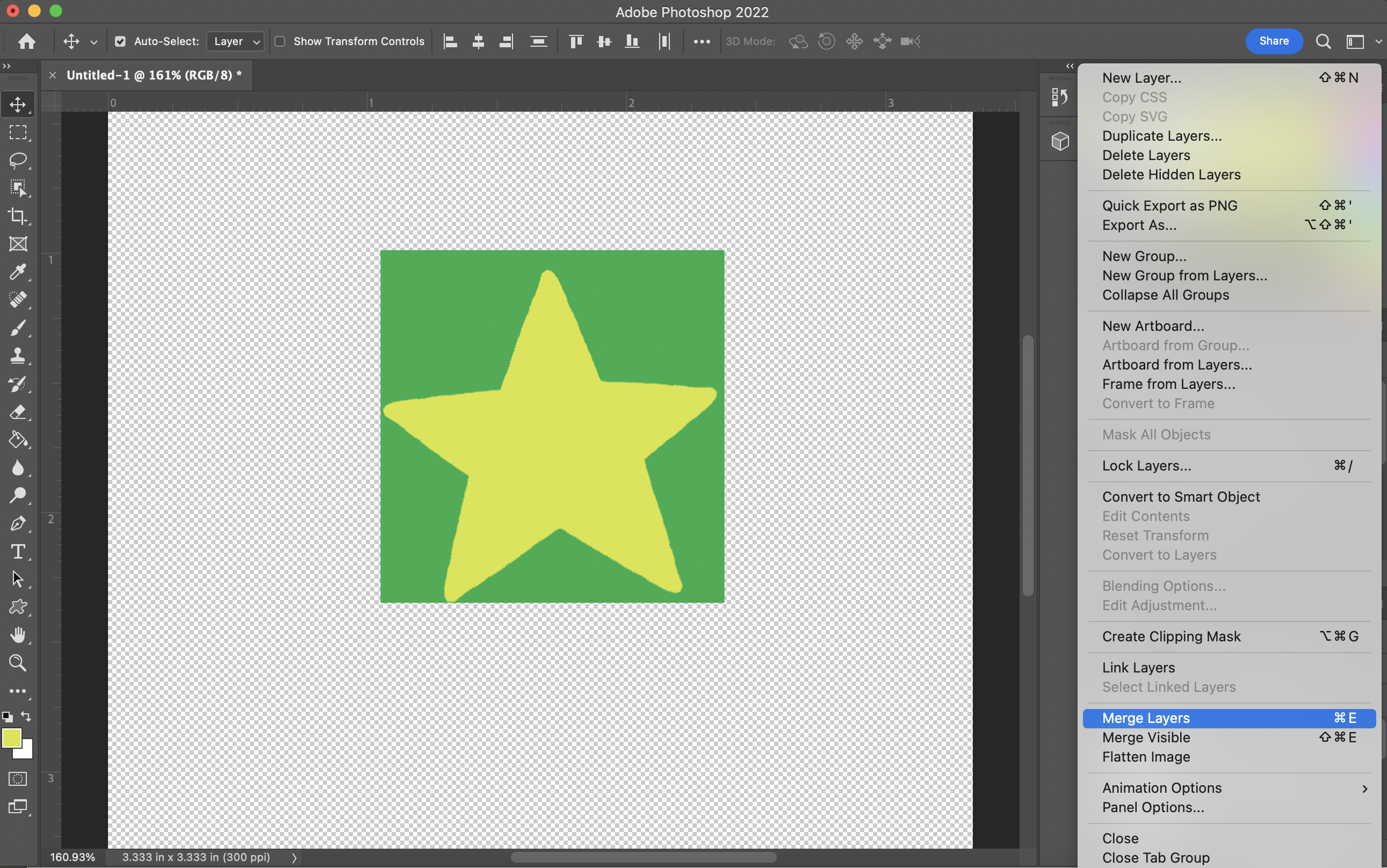This screenshot has width=1387, height=868.
Task: Choose Convert to Smart Object
Action: coord(1180,496)
